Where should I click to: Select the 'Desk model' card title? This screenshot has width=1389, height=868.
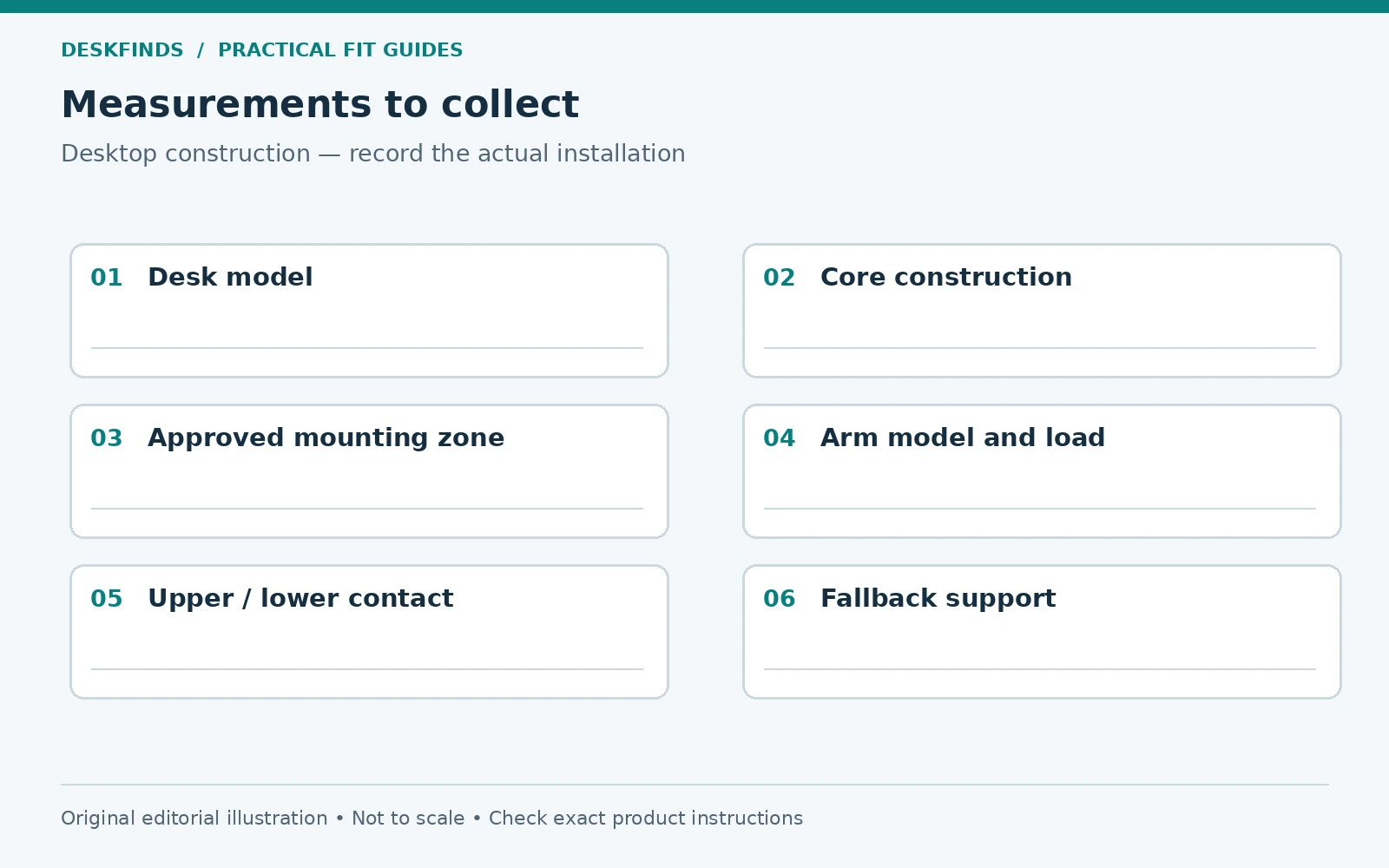(x=230, y=278)
